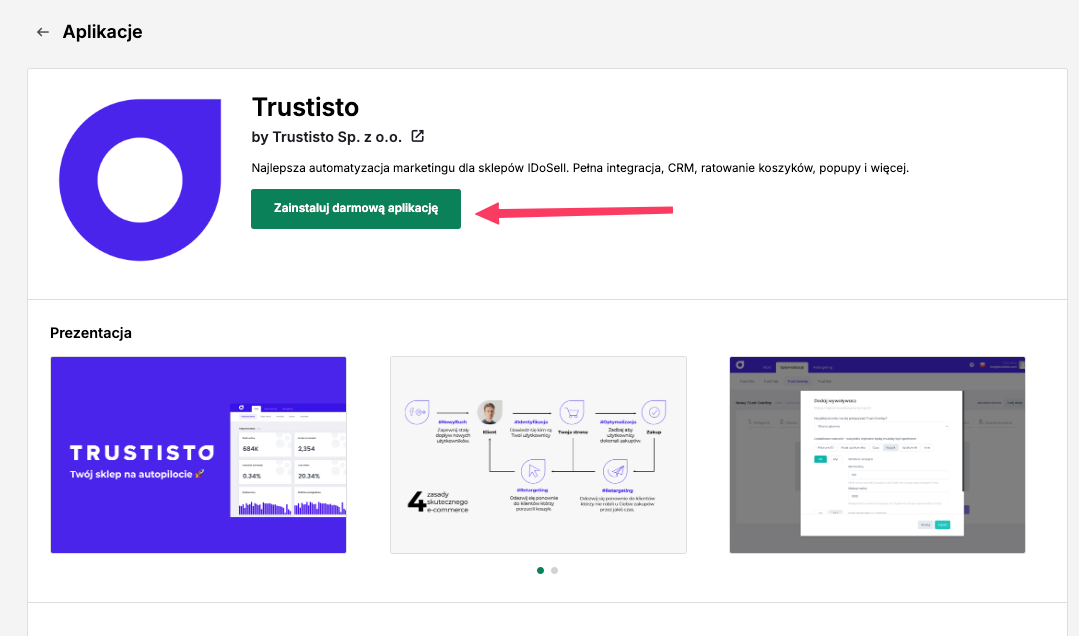1079x636 pixels.
Task: Click the Prezentacja section heading
Action: click(91, 333)
